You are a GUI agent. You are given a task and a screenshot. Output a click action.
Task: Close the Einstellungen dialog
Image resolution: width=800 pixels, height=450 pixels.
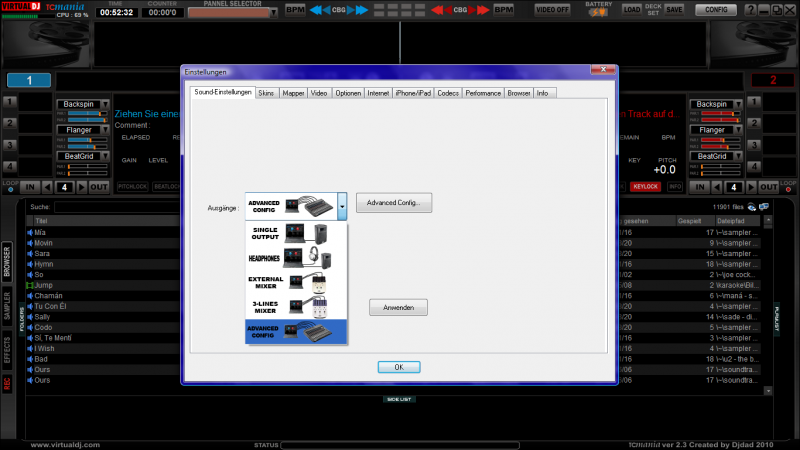(603, 69)
